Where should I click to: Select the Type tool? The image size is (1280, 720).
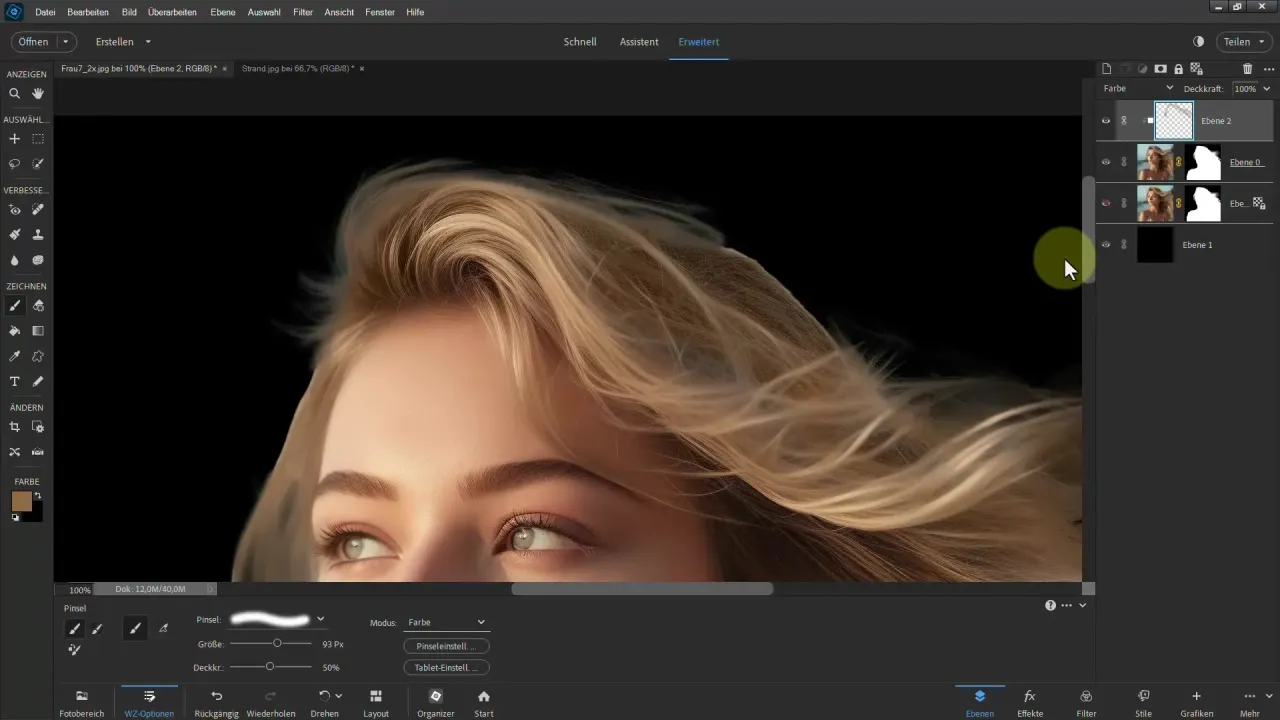14,381
